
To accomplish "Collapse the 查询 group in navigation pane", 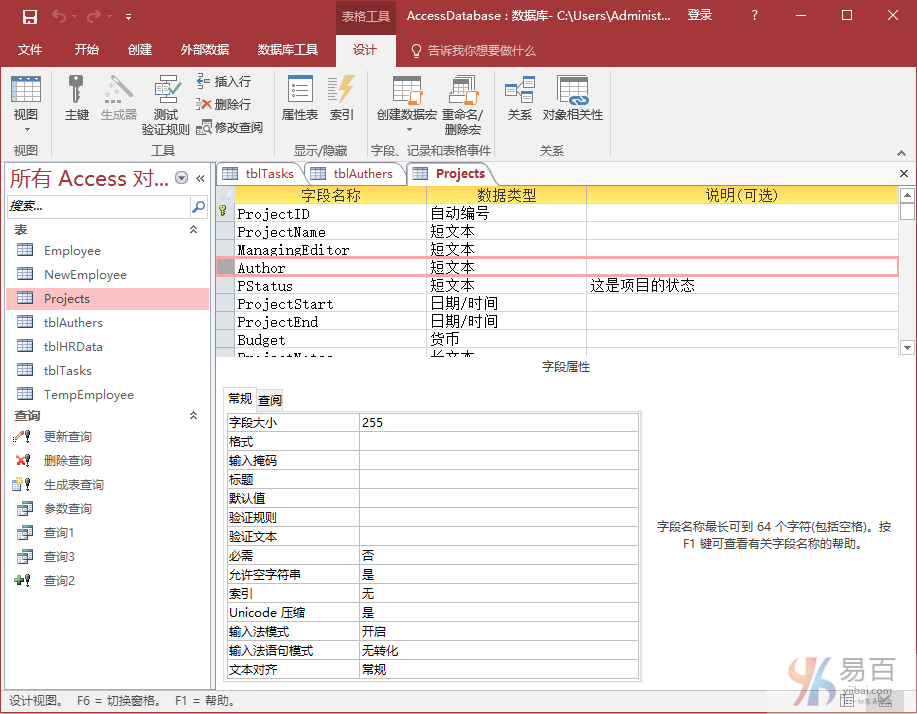I will pyautogui.click(x=194, y=415).
